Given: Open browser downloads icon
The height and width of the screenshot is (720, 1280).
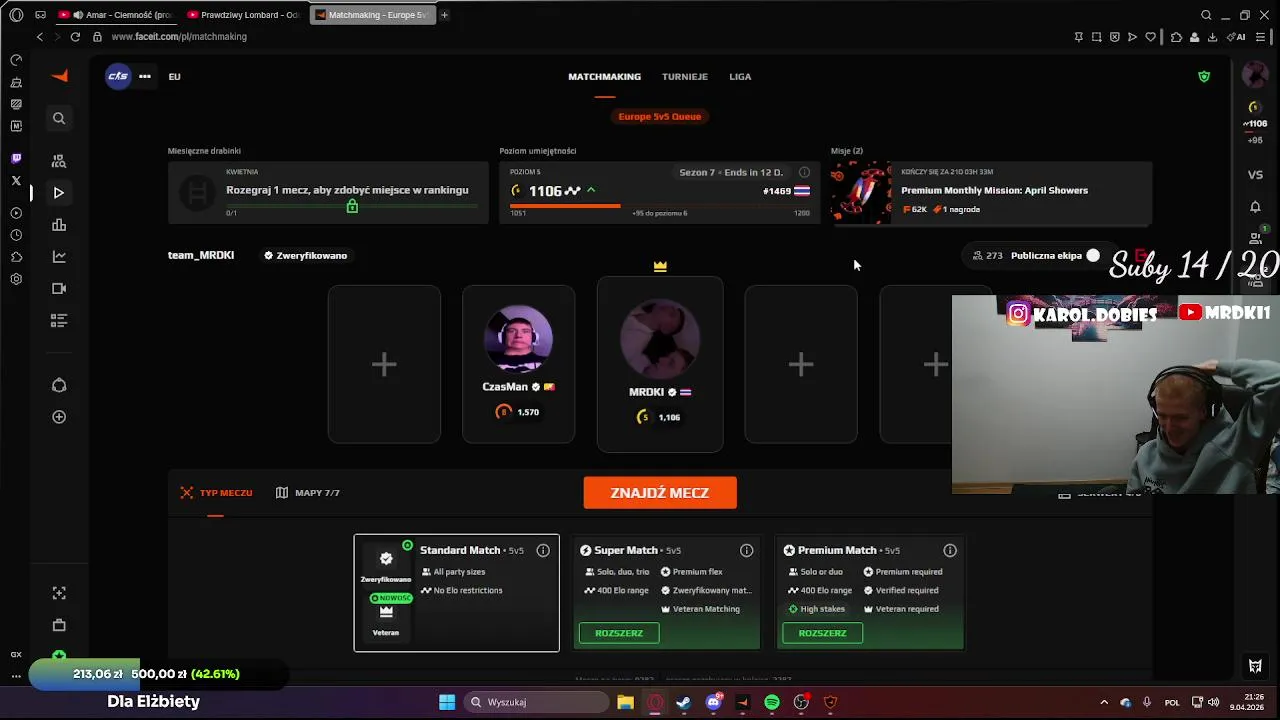Looking at the screenshot, I should point(1212,37).
